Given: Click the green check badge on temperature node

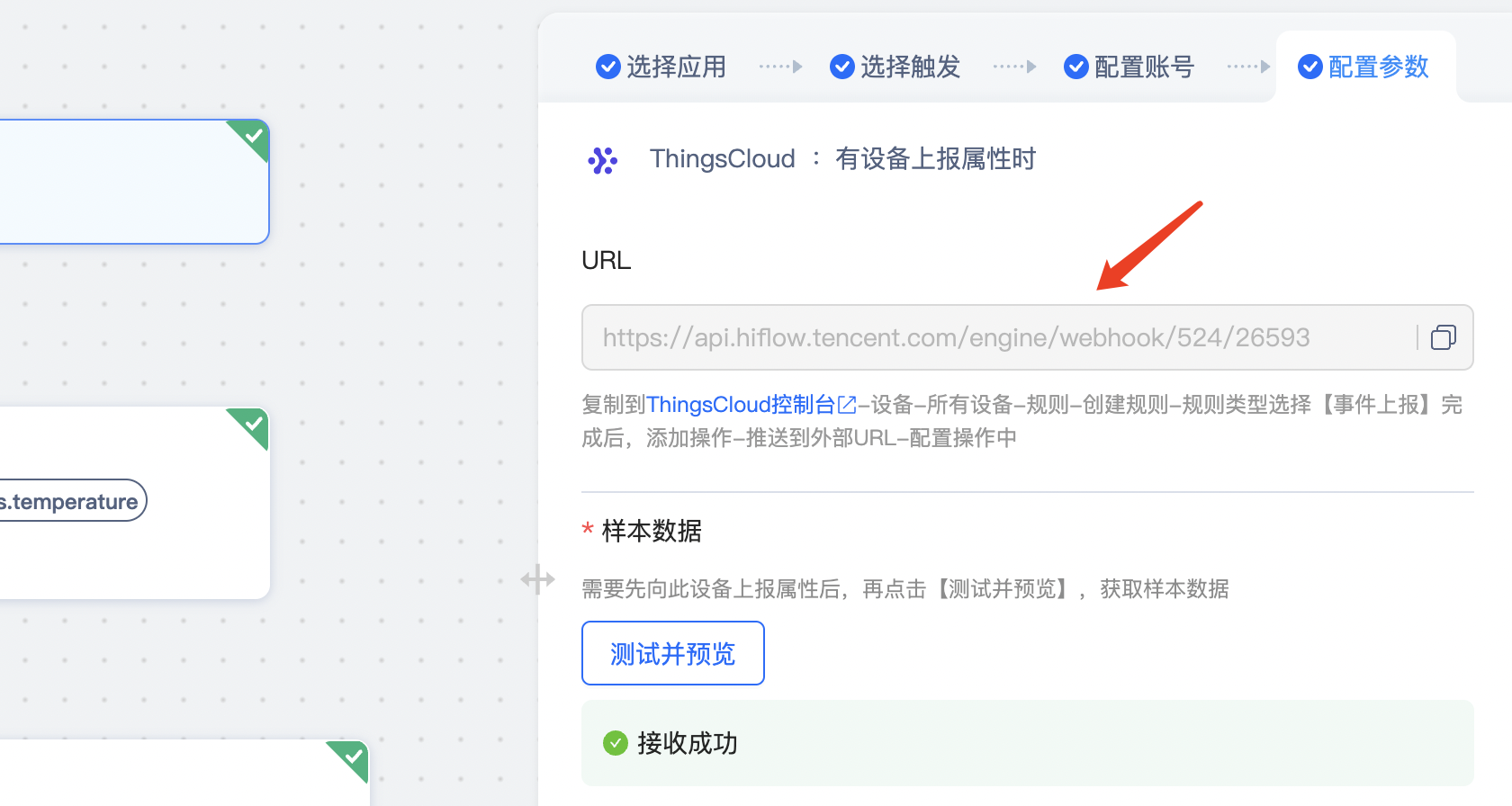Looking at the screenshot, I should (x=251, y=425).
